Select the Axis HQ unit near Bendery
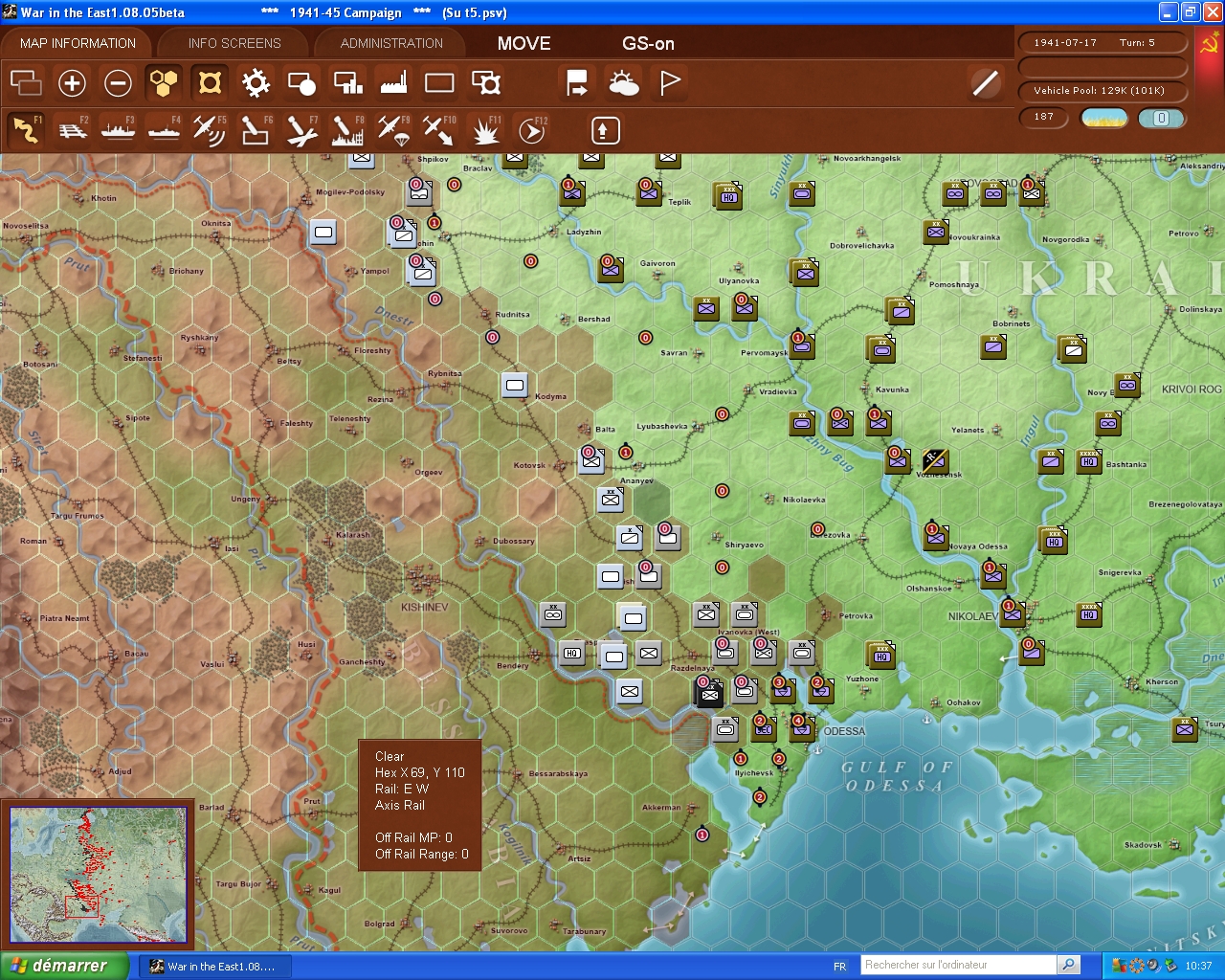The image size is (1225, 980). (572, 653)
